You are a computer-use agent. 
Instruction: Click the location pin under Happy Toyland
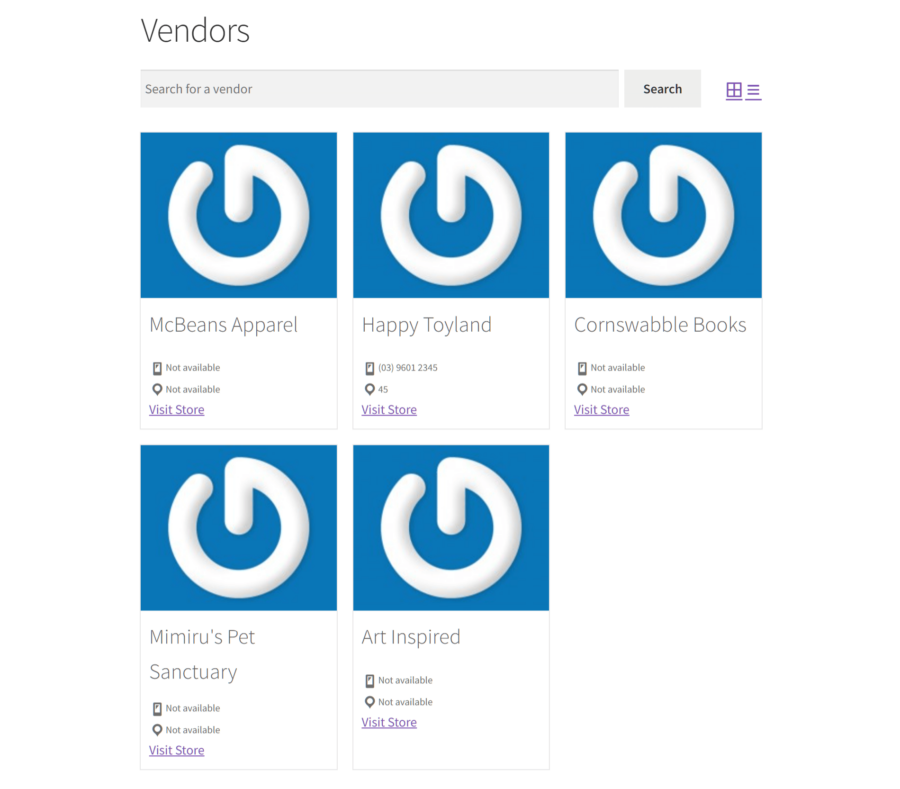[369, 389]
